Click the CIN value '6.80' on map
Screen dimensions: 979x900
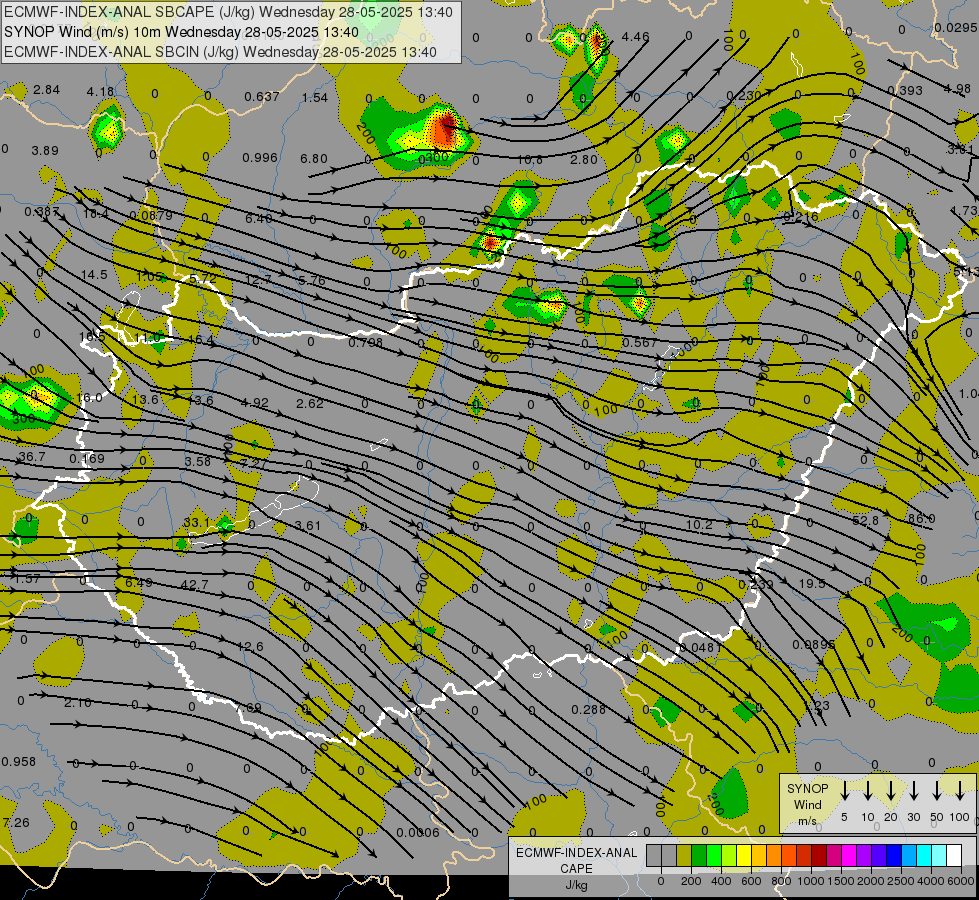click(x=313, y=159)
